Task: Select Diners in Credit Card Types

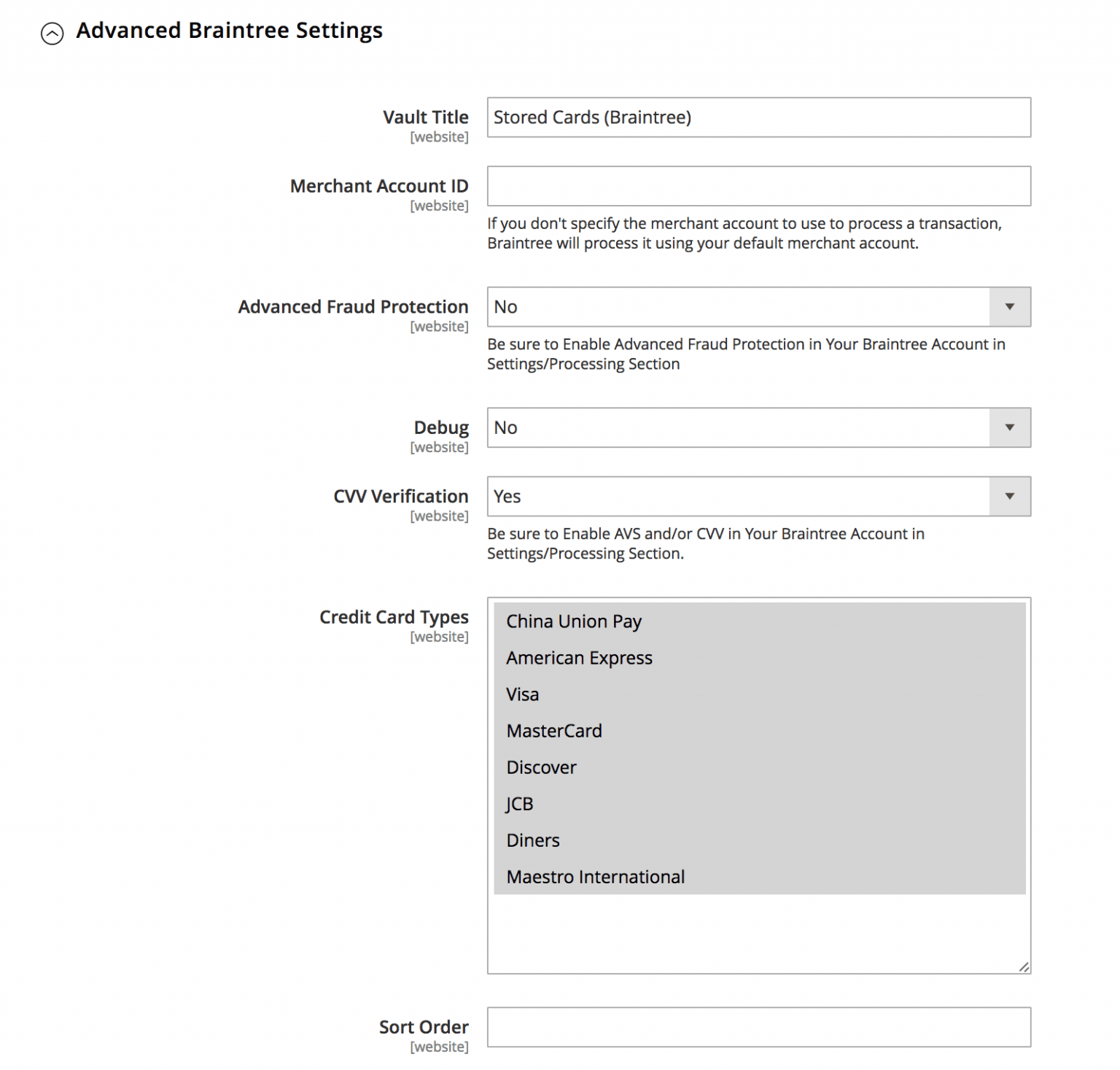Action: point(533,840)
